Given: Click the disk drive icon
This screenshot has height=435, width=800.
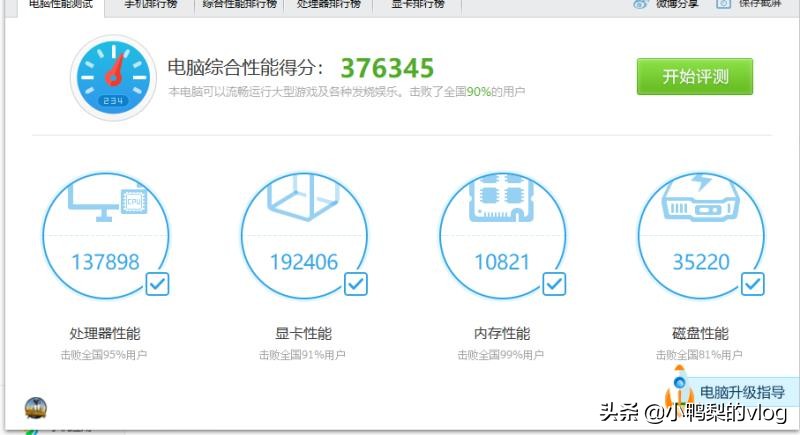Looking at the screenshot, I should point(700,198).
